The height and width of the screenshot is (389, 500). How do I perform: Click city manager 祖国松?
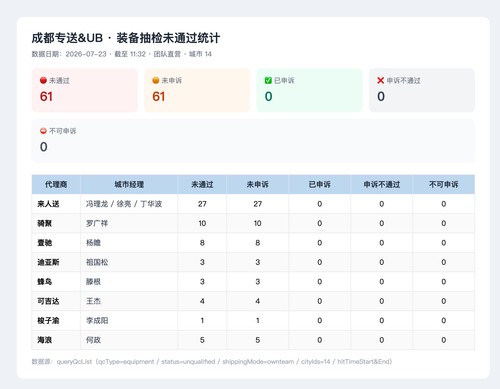point(97,262)
